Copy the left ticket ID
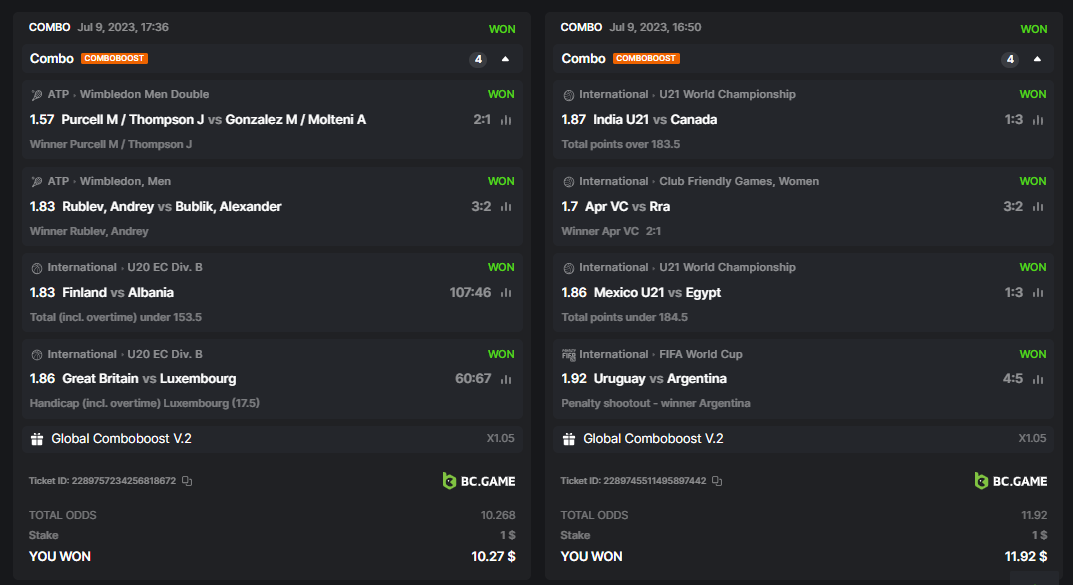The height and width of the screenshot is (585, 1073). [187, 481]
